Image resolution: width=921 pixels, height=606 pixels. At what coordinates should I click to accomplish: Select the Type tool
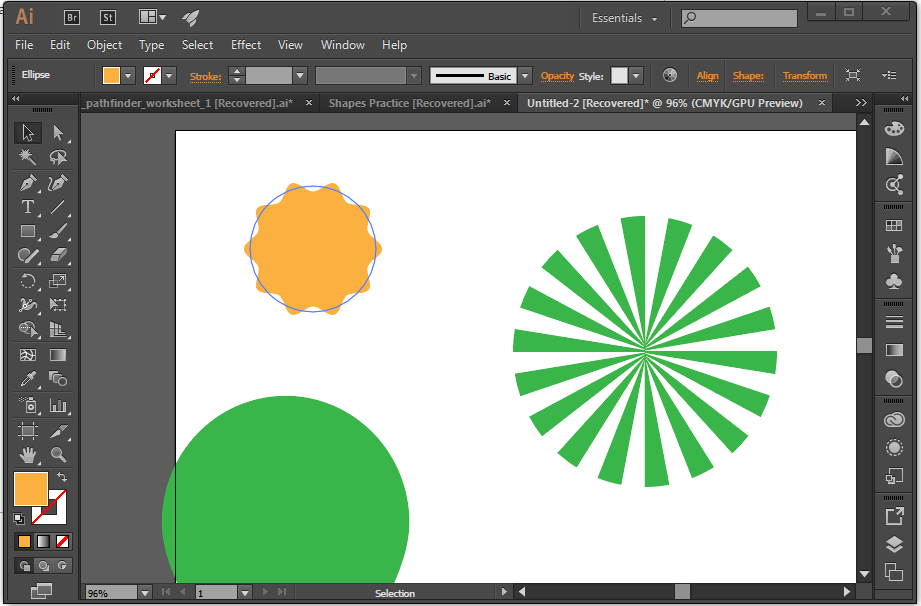[28, 207]
